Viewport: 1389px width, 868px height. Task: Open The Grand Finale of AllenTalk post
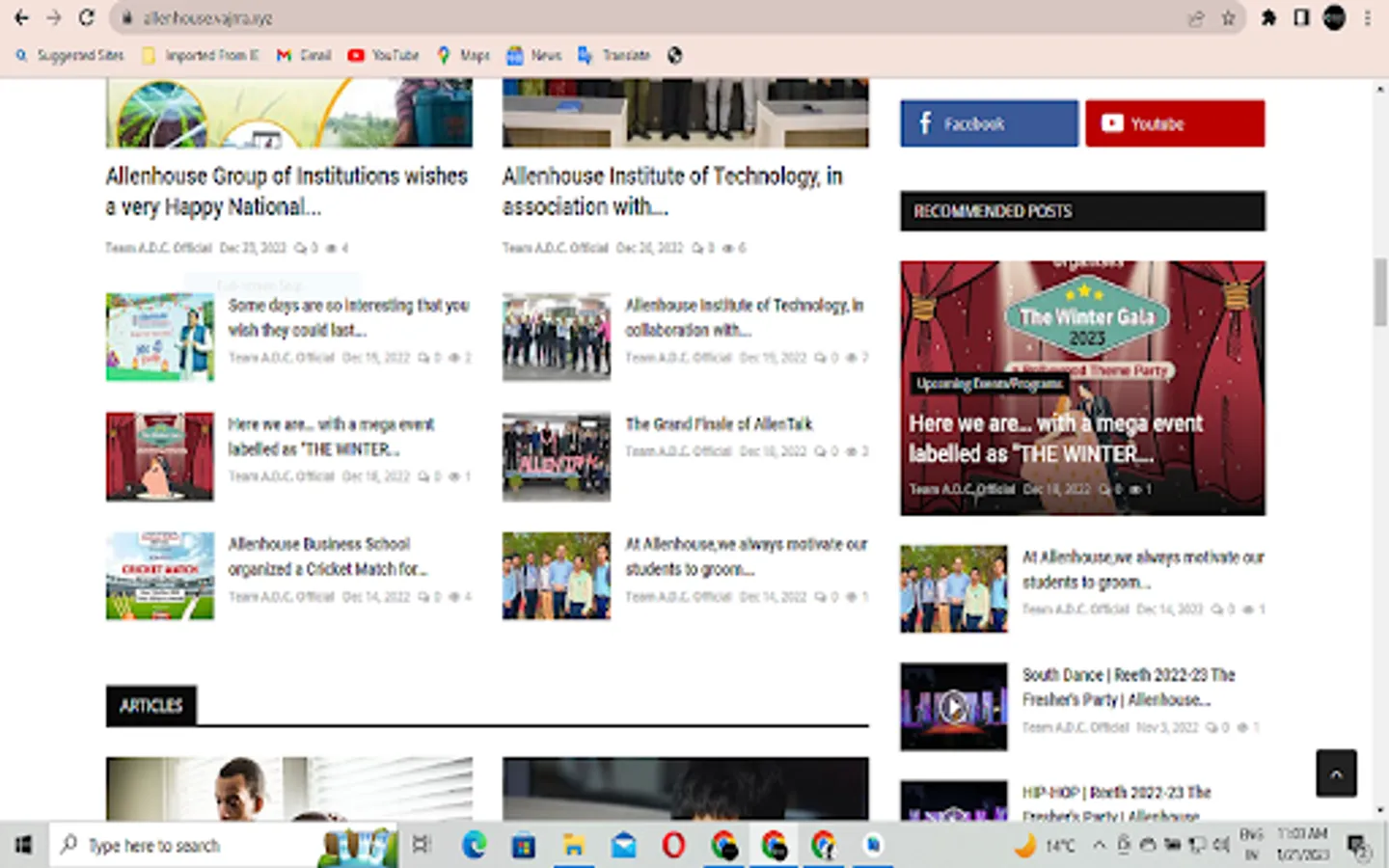[x=719, y=424]
